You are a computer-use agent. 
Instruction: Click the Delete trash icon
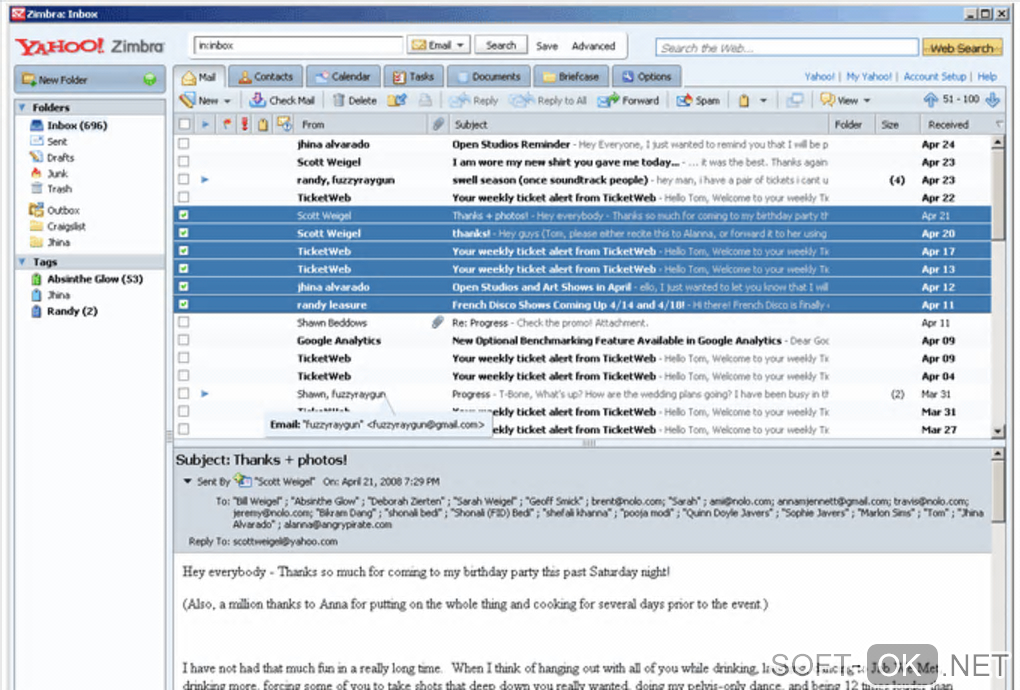point(338,100)
